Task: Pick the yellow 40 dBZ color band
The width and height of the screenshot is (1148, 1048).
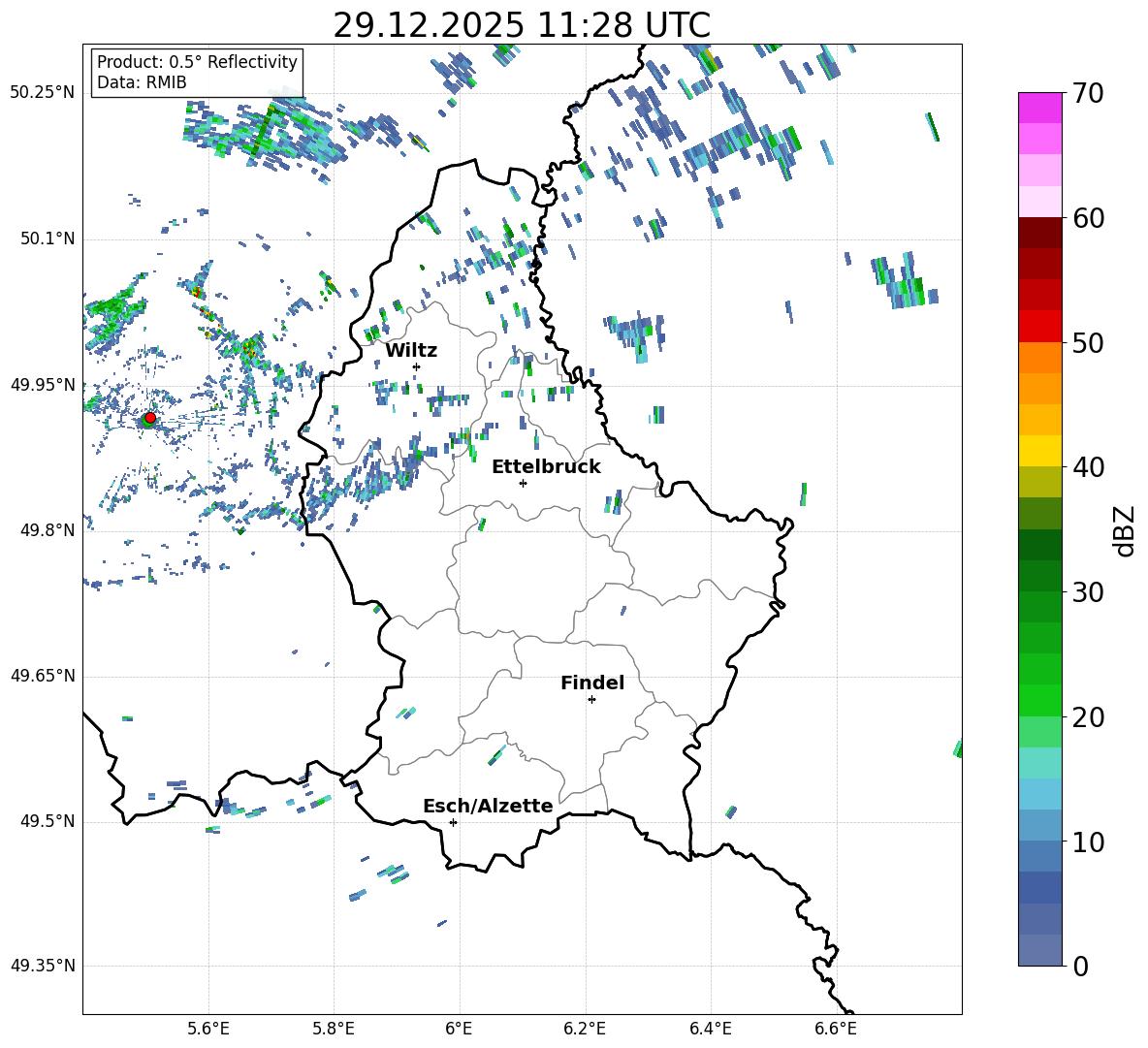Action: pos(1040,450)
